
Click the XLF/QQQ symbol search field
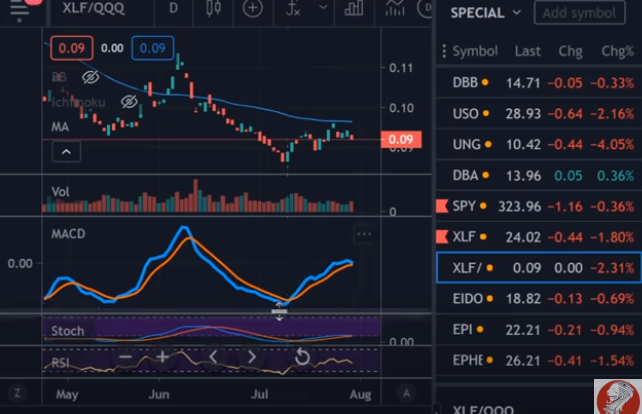[x=93, y=8]
